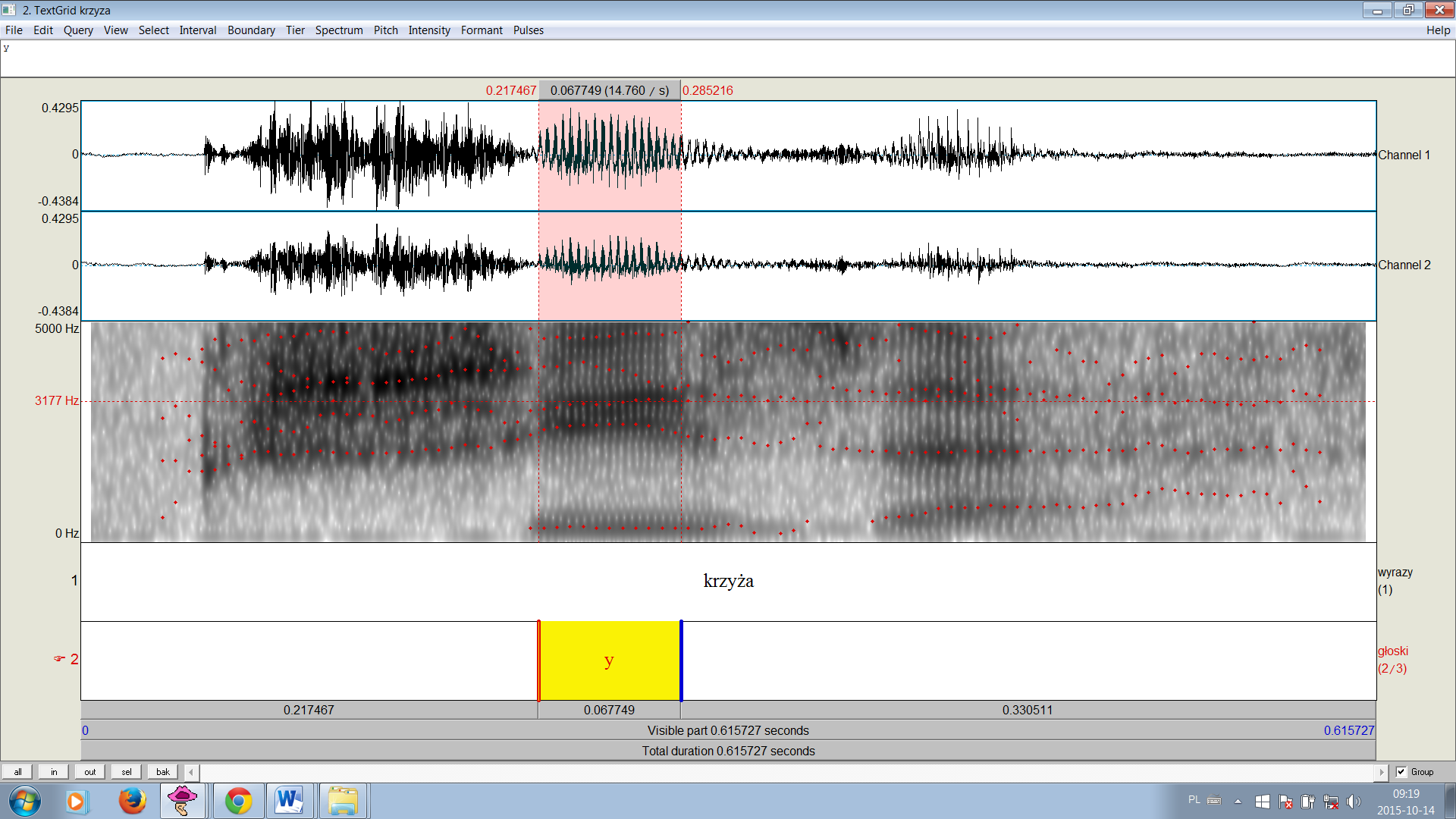Open the volume speaker tray icon

pos(1354,801)
